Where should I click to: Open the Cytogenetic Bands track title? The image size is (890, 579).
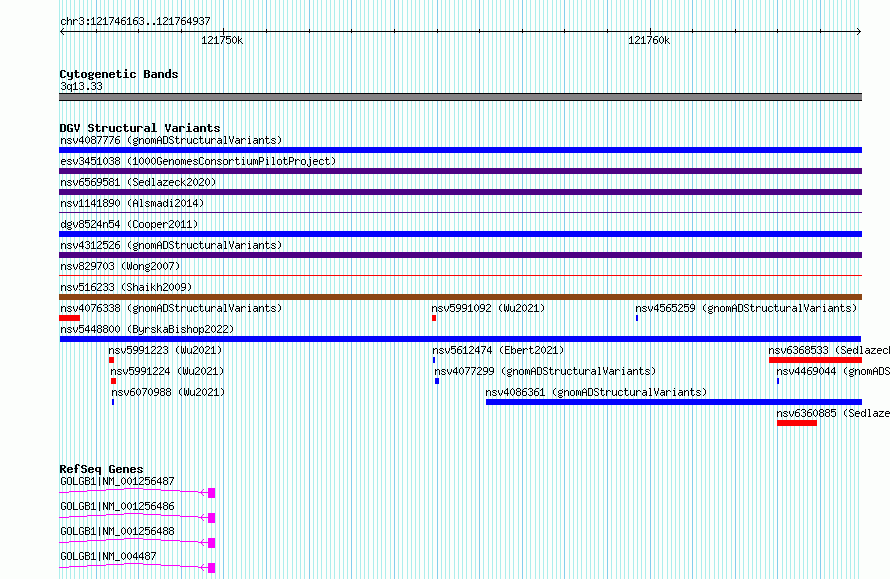[119, 74]
